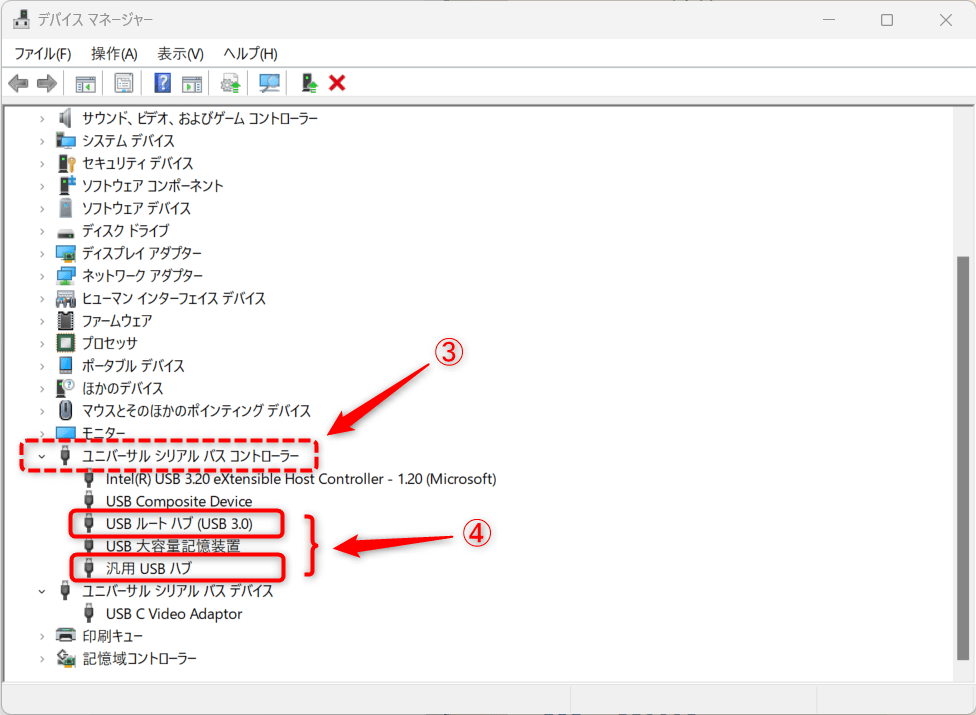Expand the ディスプレイ アダプター category
This screenshot has height=715, width=976.
coord(42,254)
